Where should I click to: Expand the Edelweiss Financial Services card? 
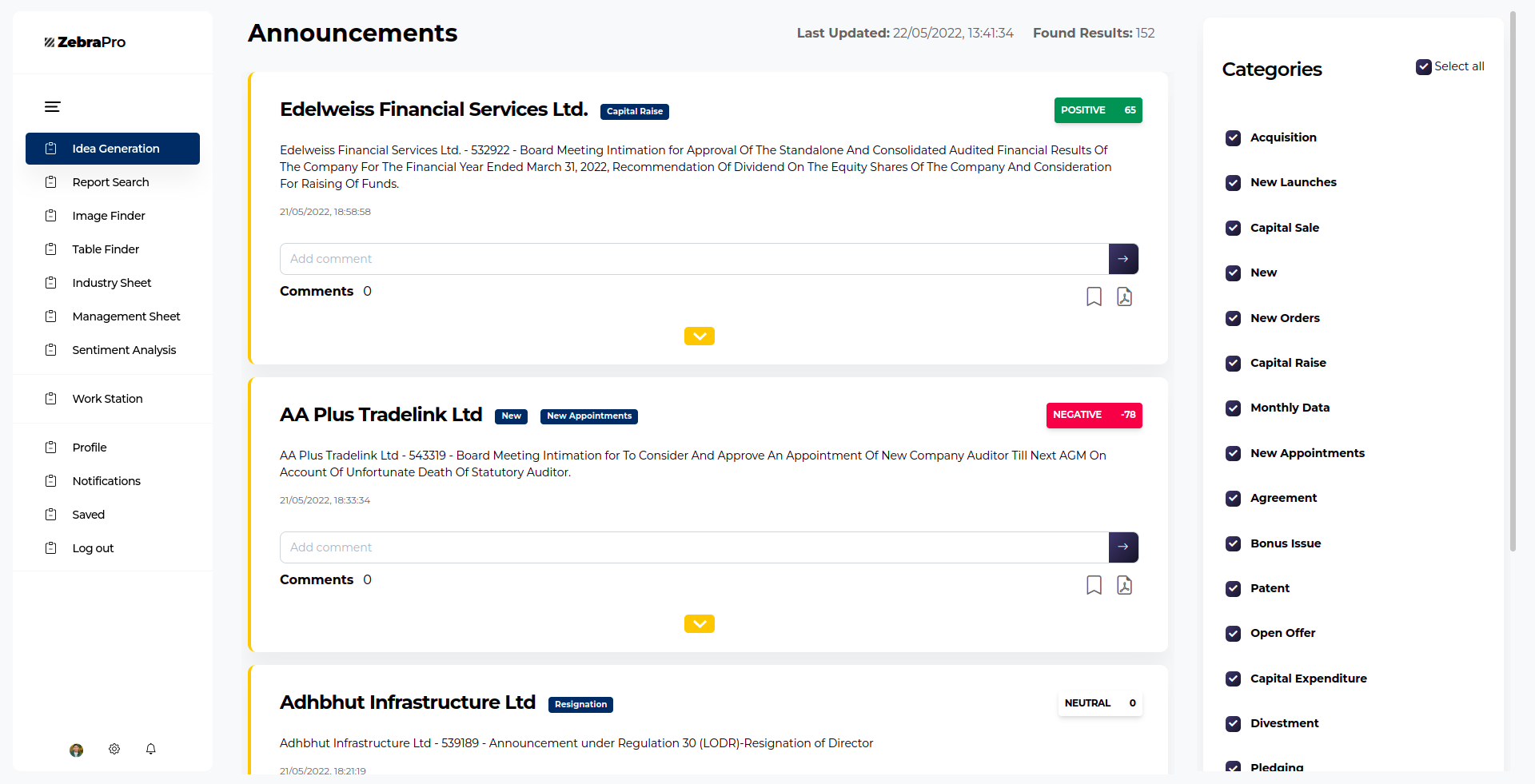pyautogui.click(x=699, y=336)
